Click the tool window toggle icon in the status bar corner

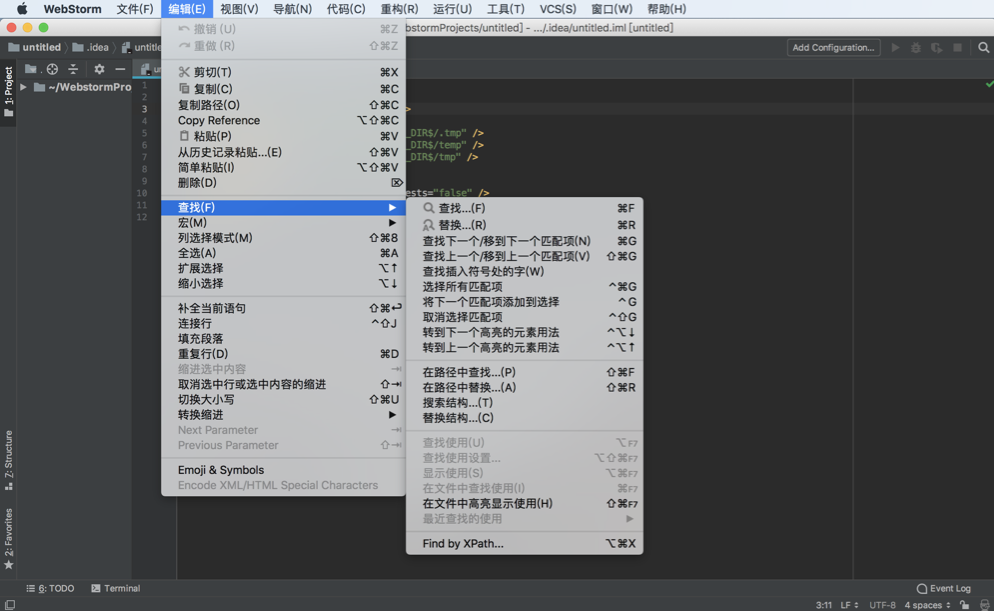(x=10, y=605)
